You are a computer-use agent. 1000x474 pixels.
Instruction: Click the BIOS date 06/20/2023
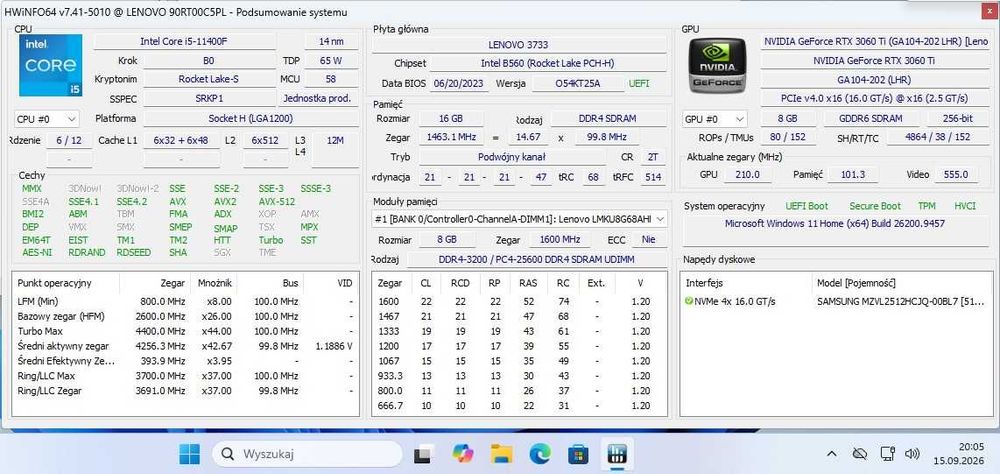tap(459, 84)
